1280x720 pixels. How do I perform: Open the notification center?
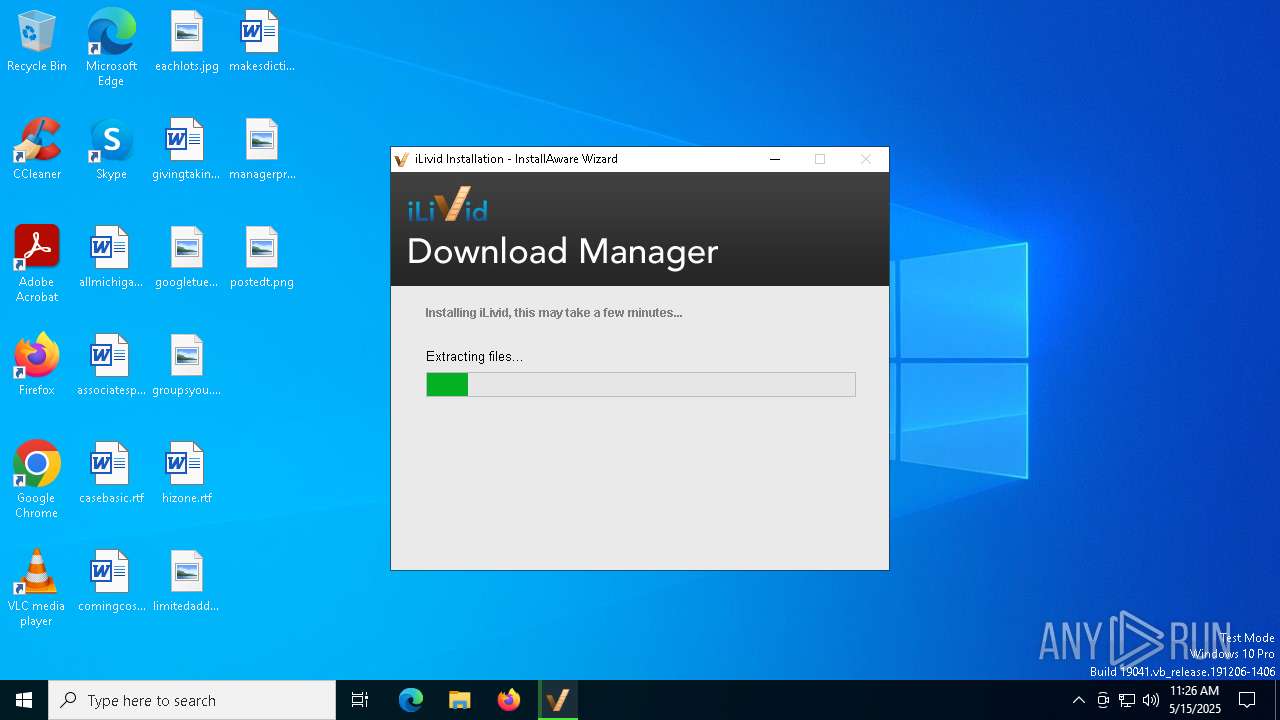(x=1247, y=700)
